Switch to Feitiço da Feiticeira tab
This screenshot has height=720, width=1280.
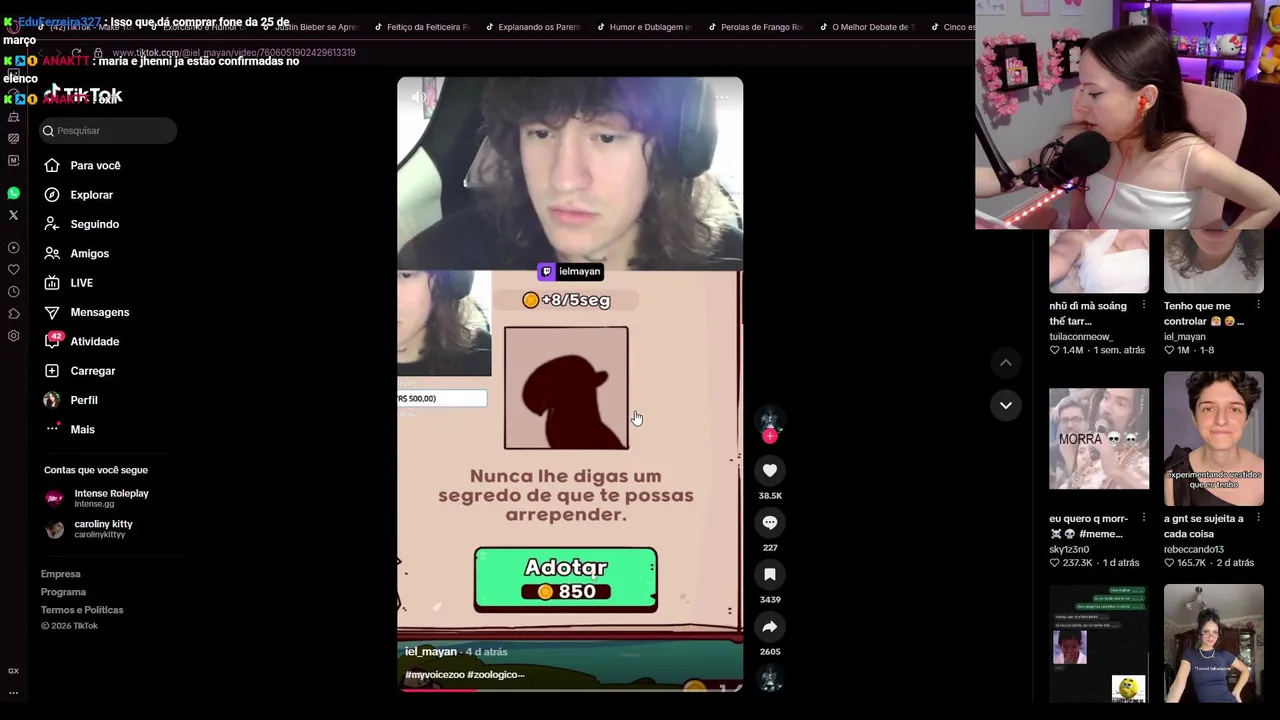[x=421, y=27]
